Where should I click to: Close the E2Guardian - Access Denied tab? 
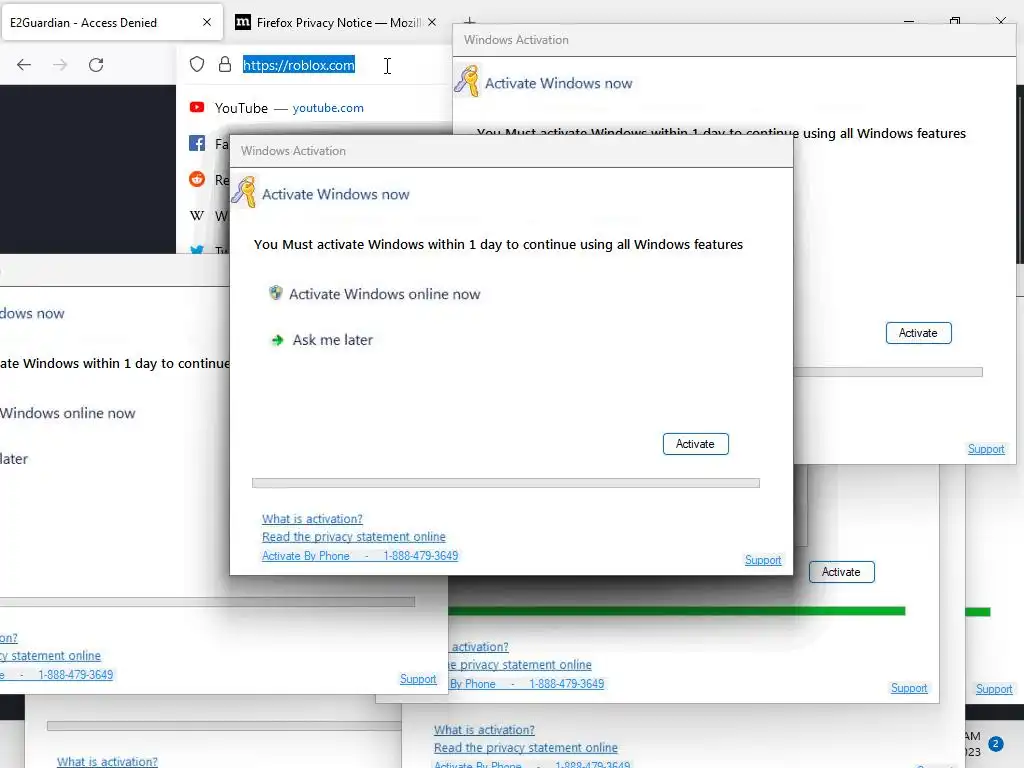[207, 22]
